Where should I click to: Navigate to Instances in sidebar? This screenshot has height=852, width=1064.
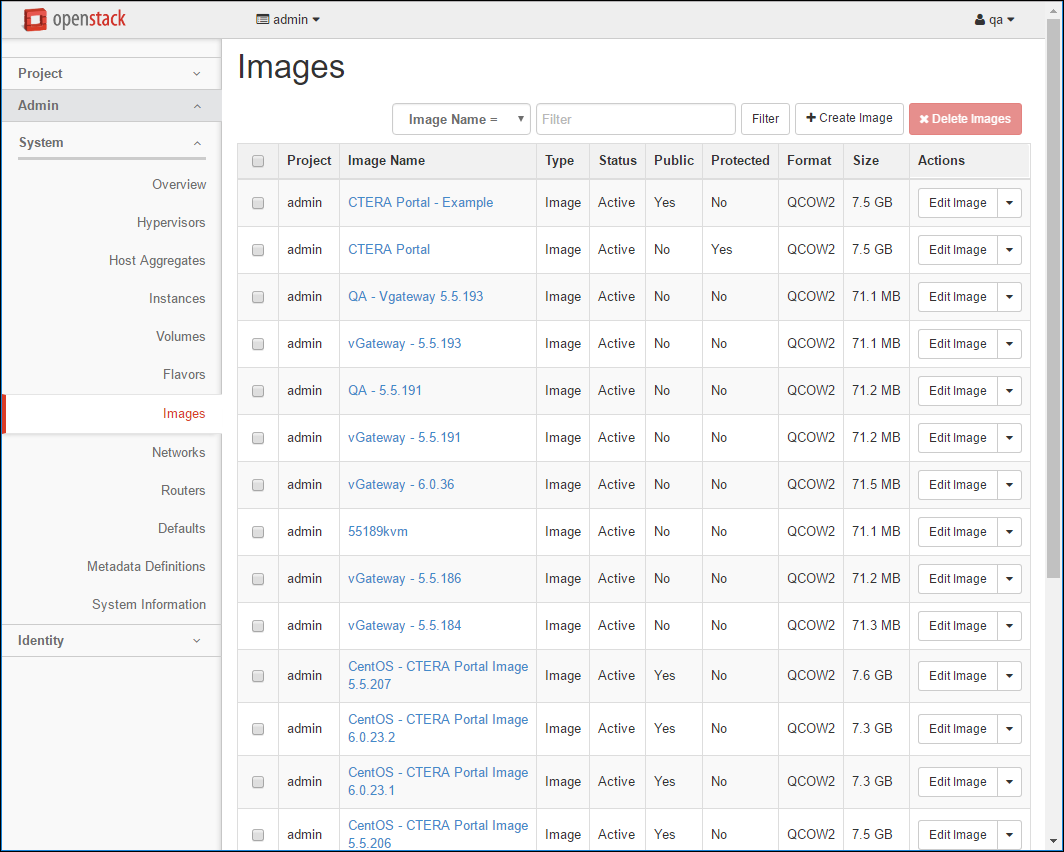[x=176, y=298]
